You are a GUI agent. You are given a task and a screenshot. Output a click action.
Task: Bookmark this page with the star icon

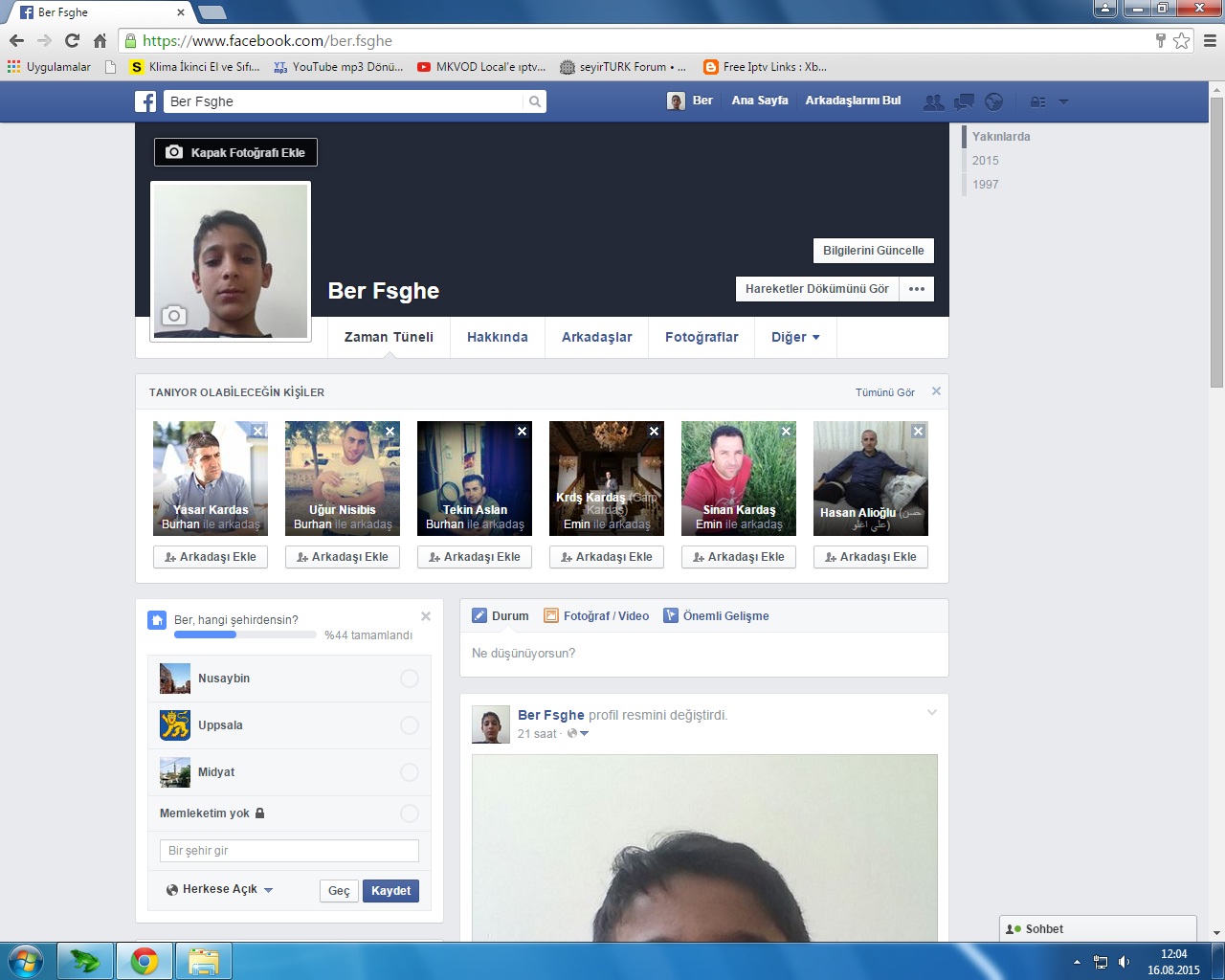(x=1182, y=40)
